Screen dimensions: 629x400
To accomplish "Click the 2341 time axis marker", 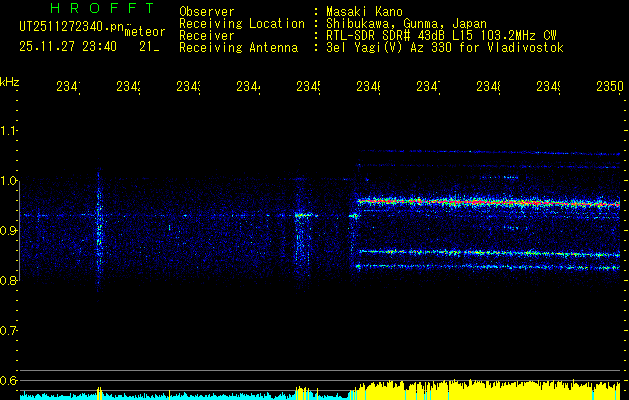I will [68, 87].
